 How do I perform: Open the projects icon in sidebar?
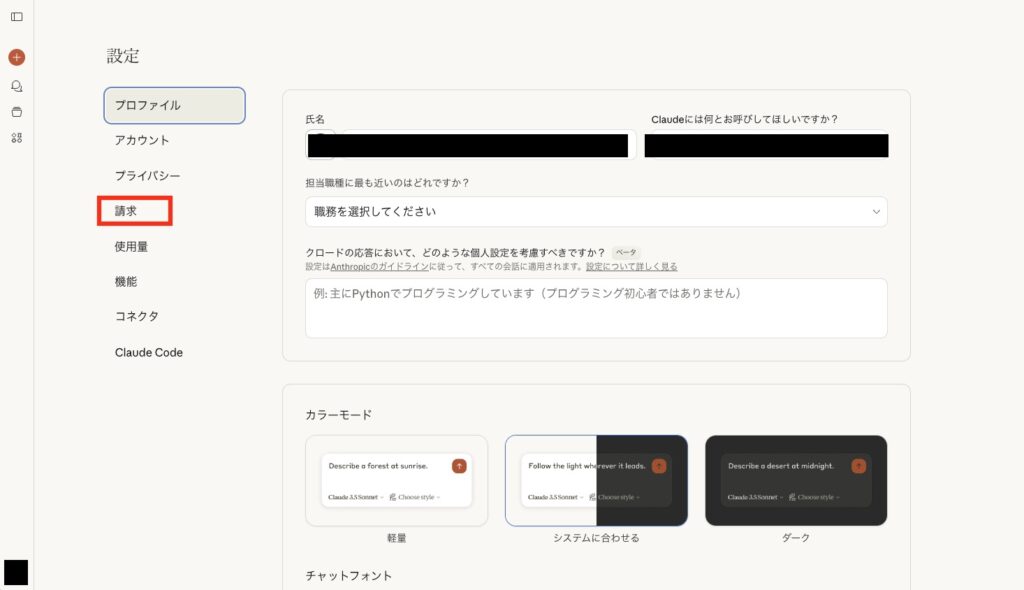coord(16,112)
